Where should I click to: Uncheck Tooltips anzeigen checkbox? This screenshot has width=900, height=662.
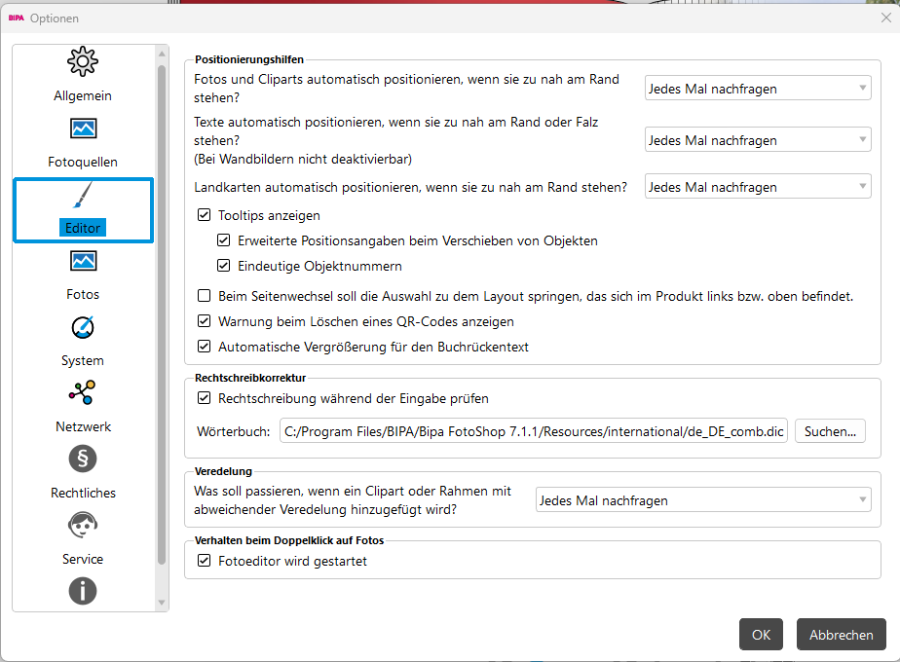pos(204,215)
